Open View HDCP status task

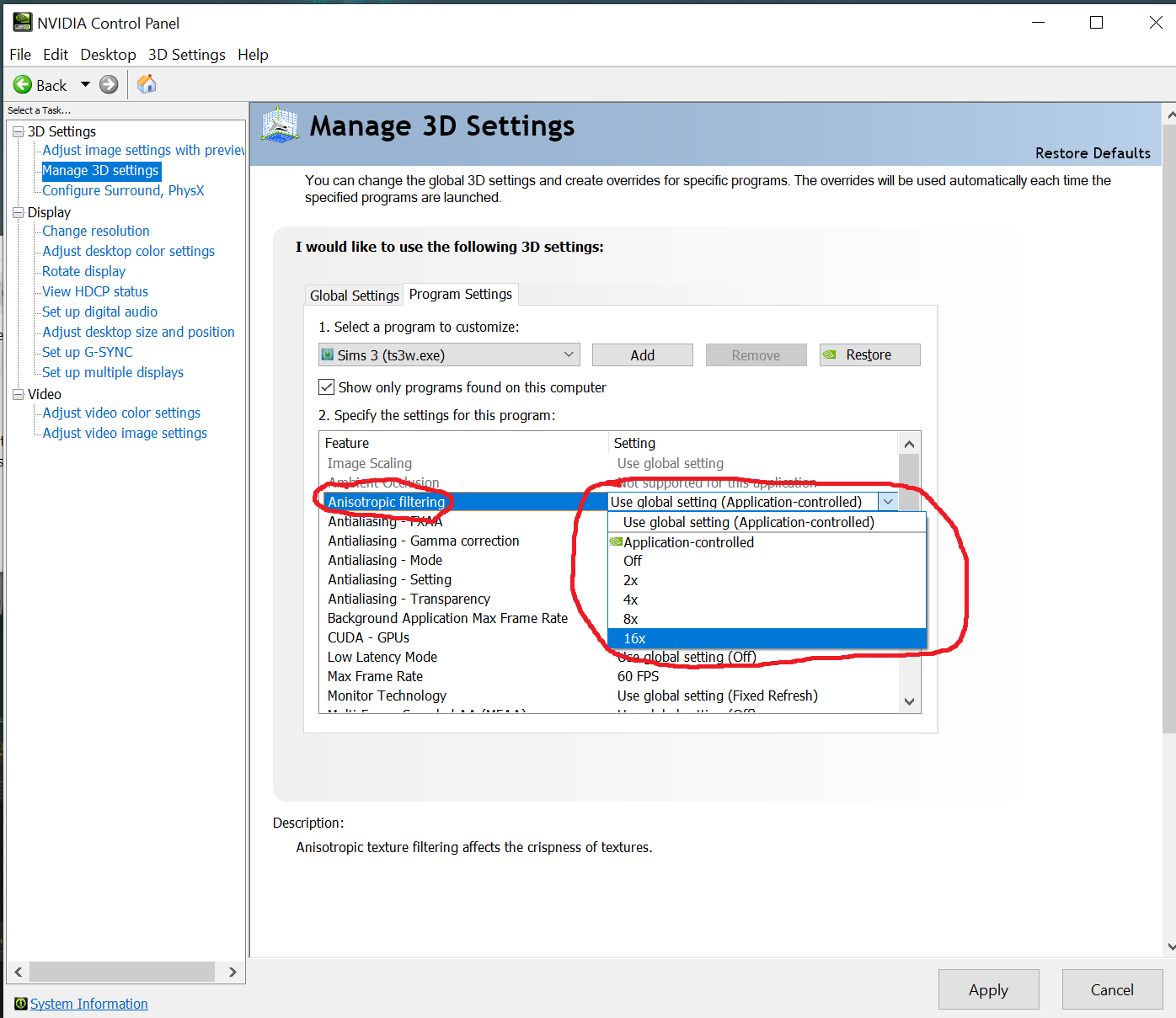pos(95,291)
